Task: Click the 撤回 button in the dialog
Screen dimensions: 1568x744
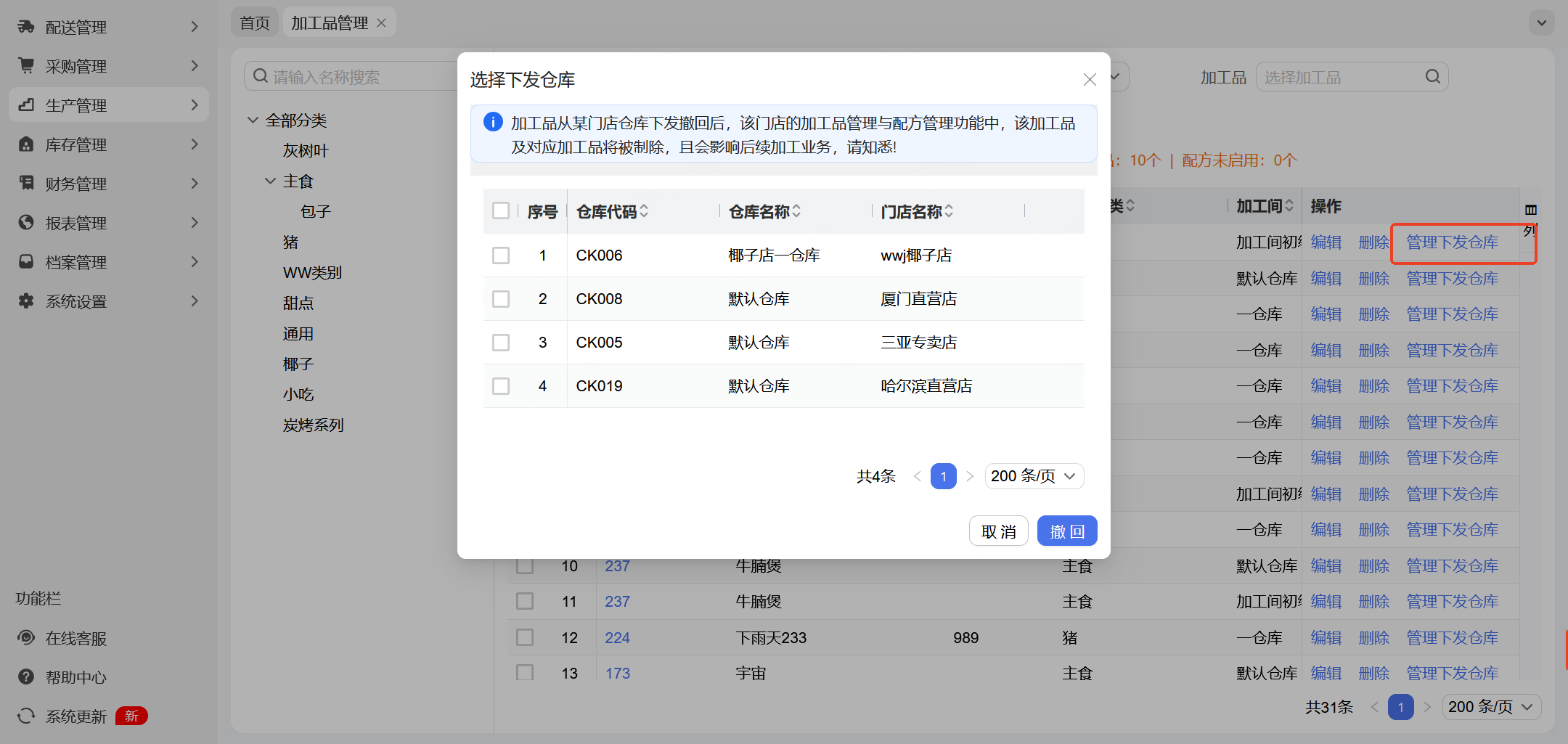Action: pyautogui.click(x=1067, y=531)
